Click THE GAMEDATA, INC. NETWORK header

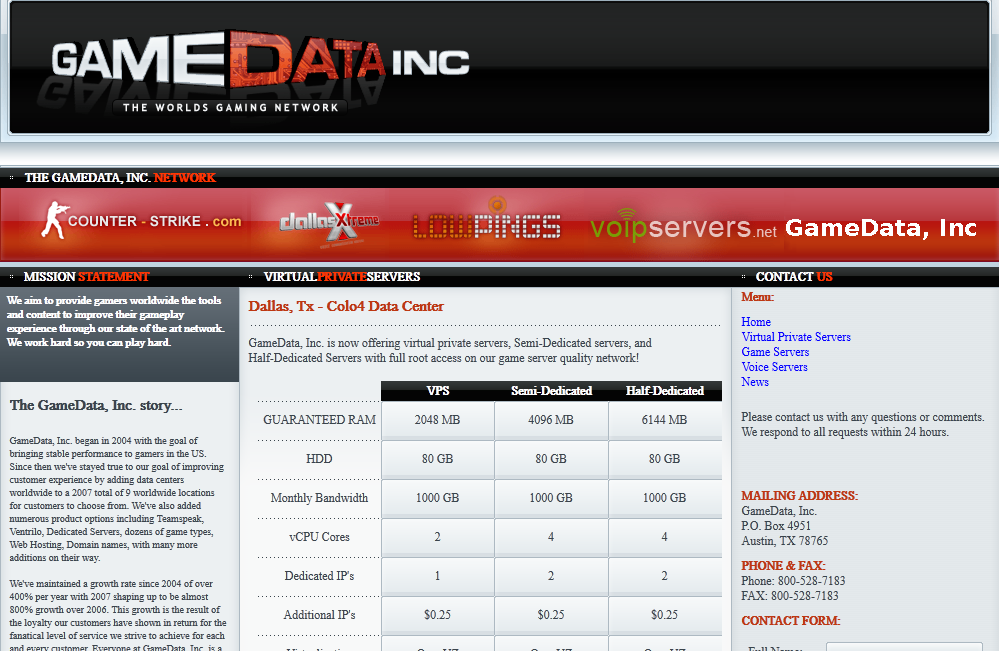pos(120,178)
